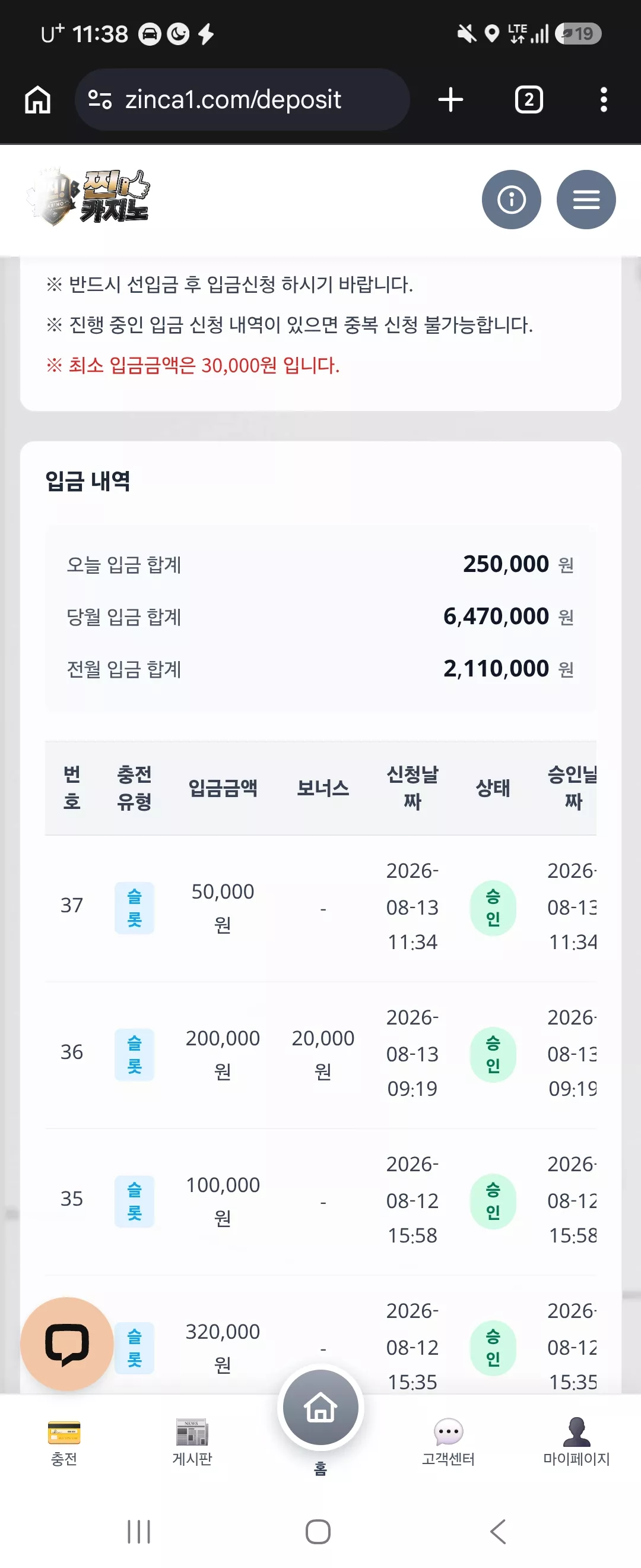Open the 충전 tab
Image resolution: width=641 pixels, height=1568 pixels.
tap(64, 1441)
